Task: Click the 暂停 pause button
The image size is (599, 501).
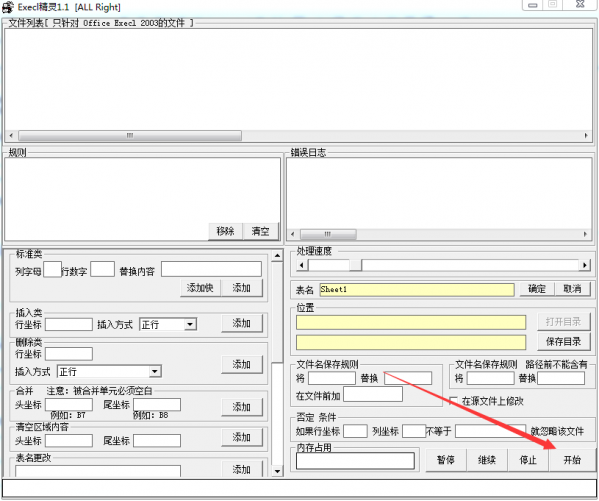Action: click(x=445, y=460)
